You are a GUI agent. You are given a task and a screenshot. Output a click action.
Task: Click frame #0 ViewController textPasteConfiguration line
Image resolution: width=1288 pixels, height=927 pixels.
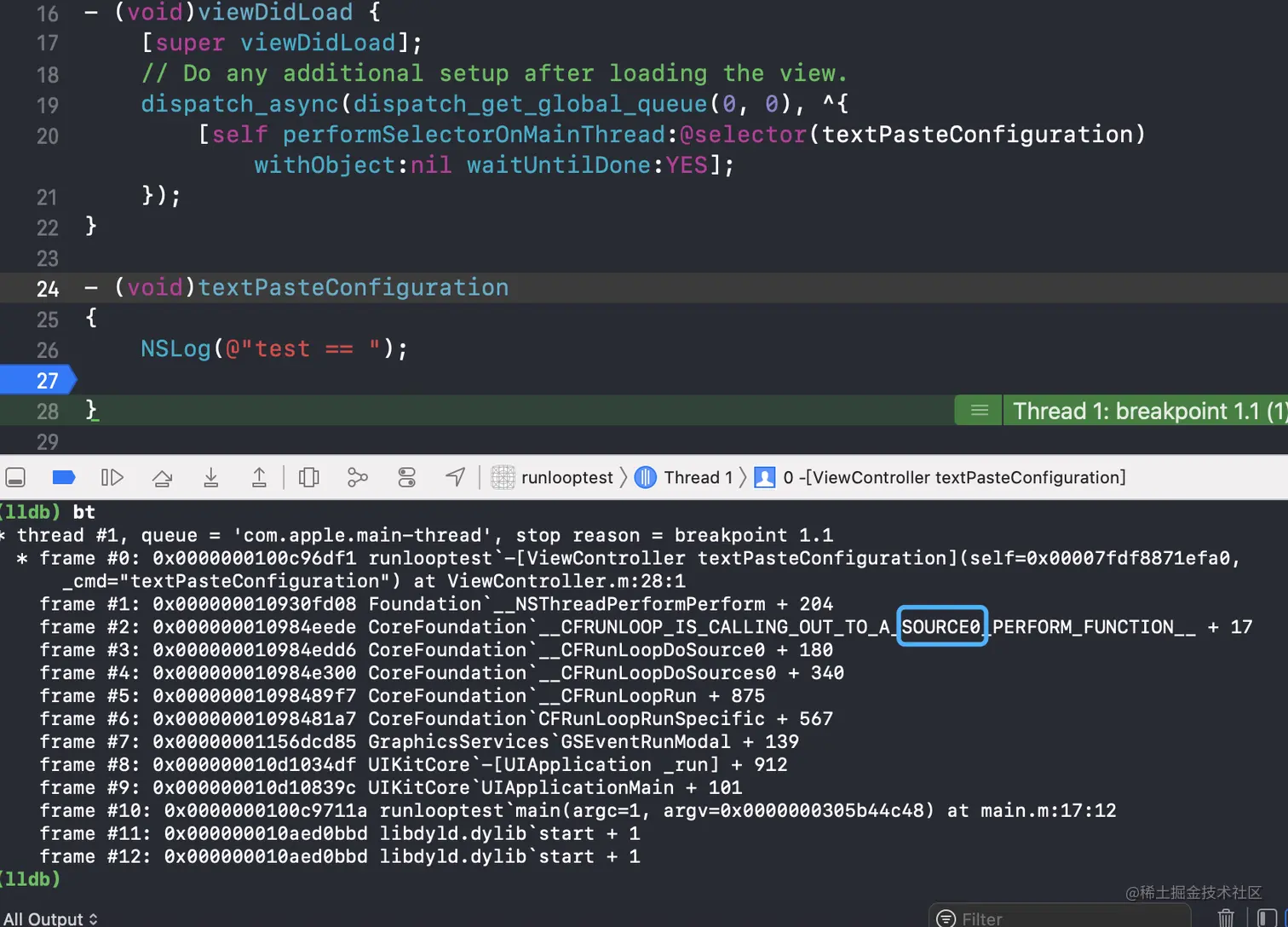[x=629, y=569]
